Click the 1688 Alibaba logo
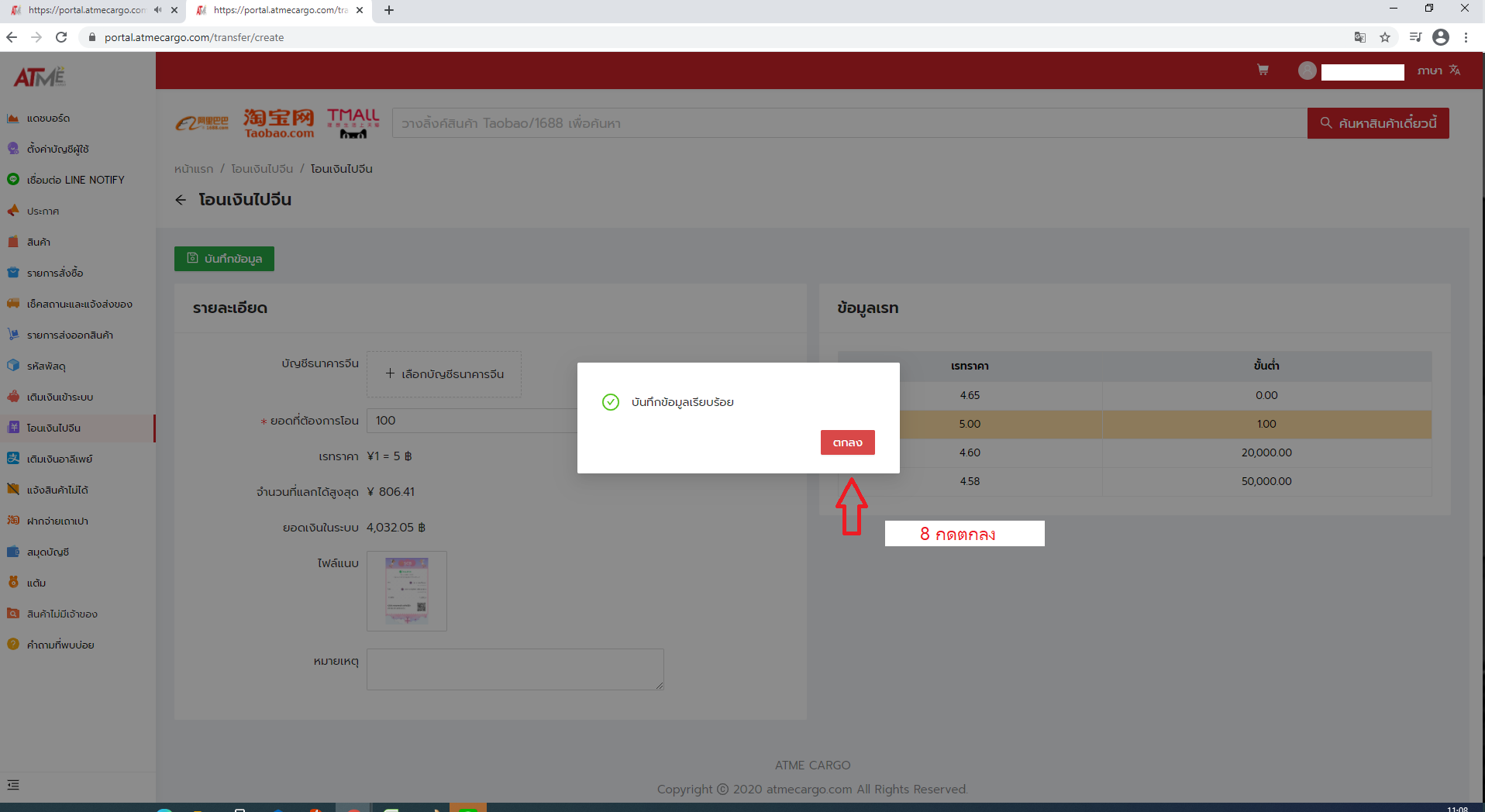This screenshot has width=1485, height=812. pyautogui.click(x=202, y=123)
